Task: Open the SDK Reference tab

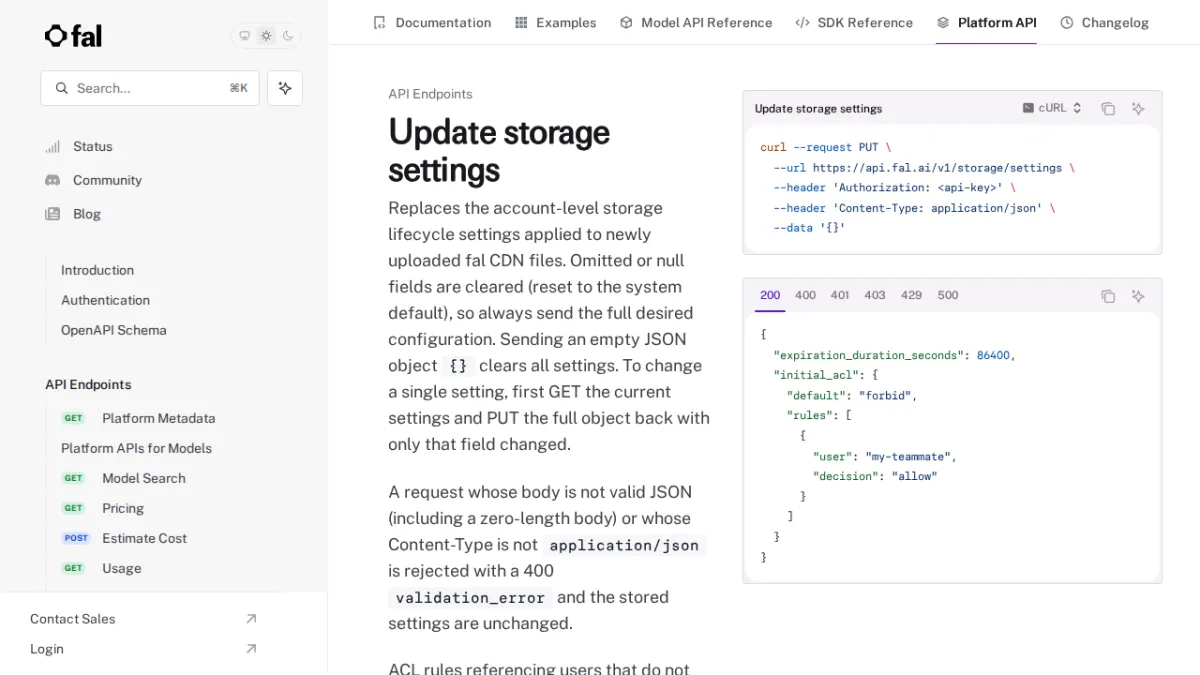Action: (854, 22)
